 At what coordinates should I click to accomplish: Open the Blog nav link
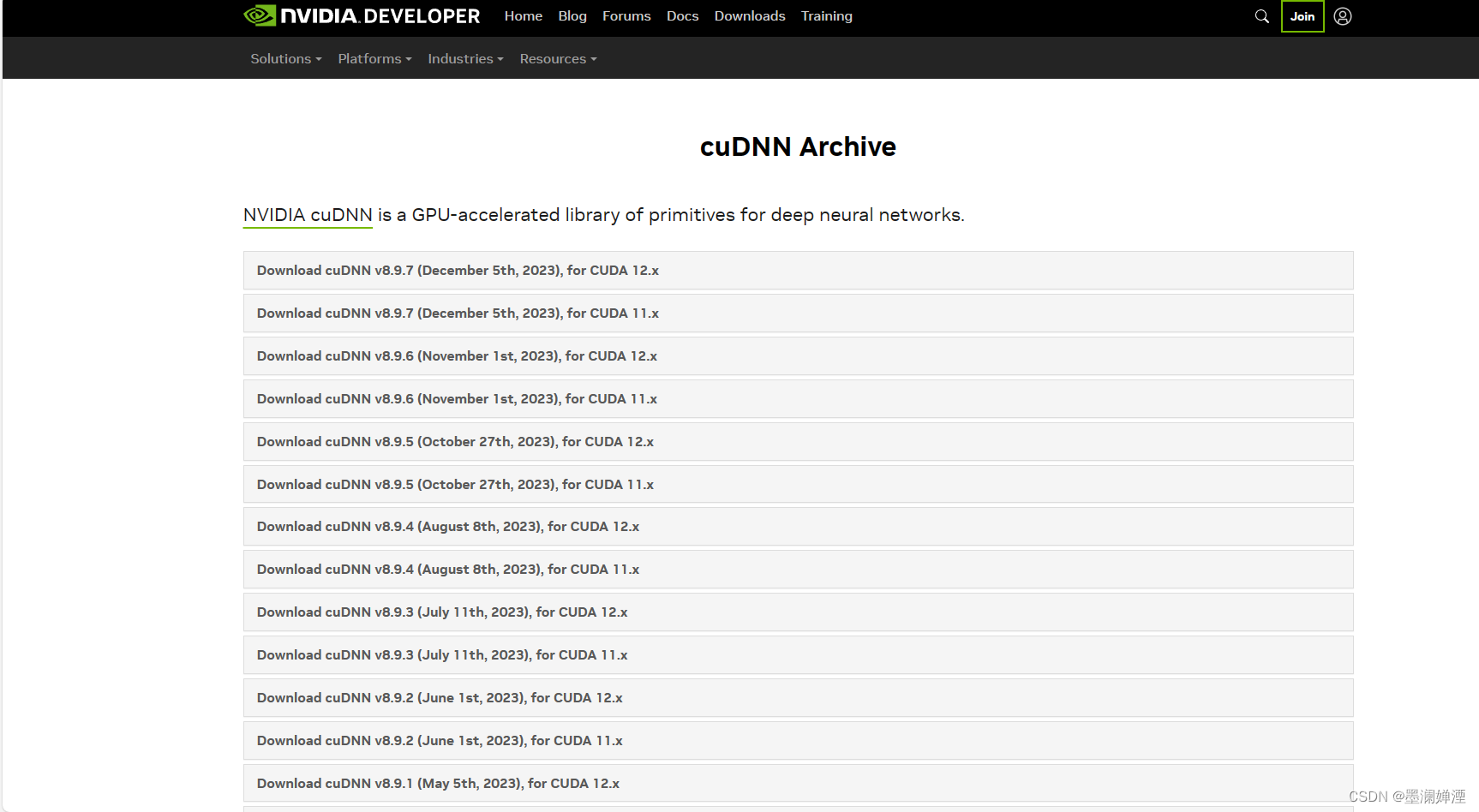[572, 16]
